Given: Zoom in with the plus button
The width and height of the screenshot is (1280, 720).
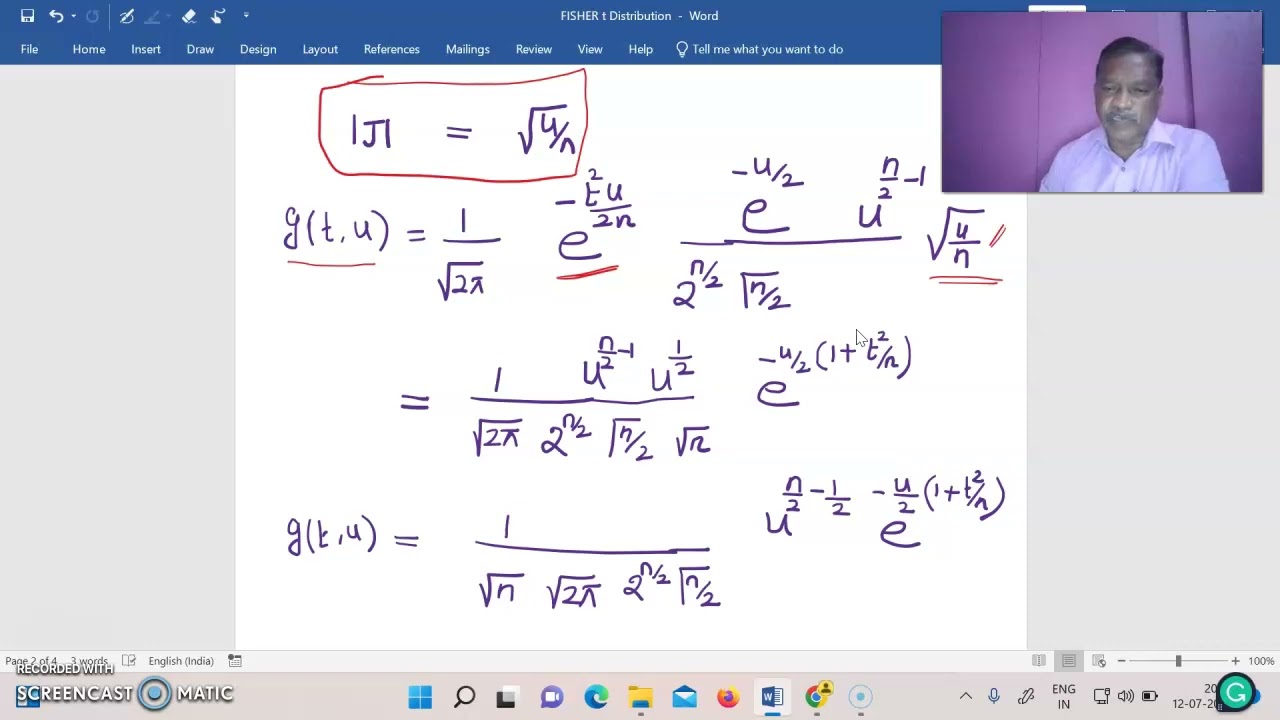Looking at the screenshot, I should coord(1235,661).
